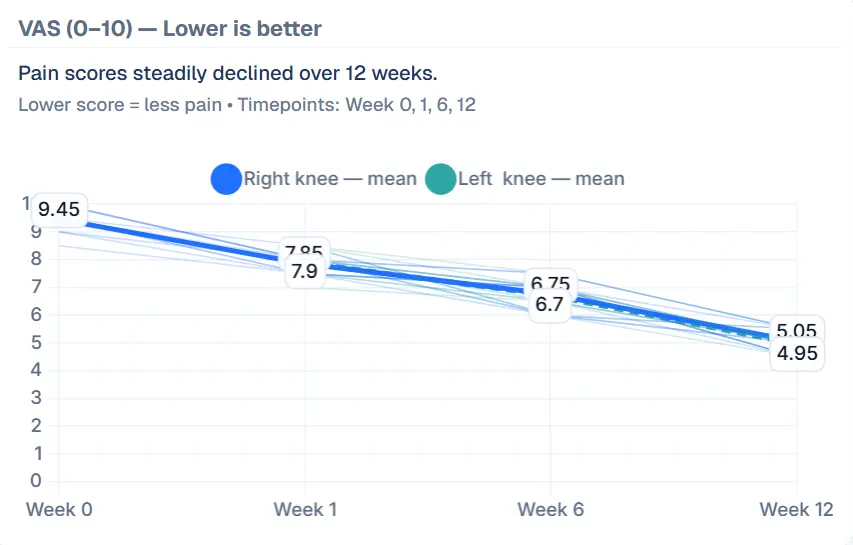Screen dimensions: 853x545
Task: Click the Week 0 axis label
Action: 59,510
